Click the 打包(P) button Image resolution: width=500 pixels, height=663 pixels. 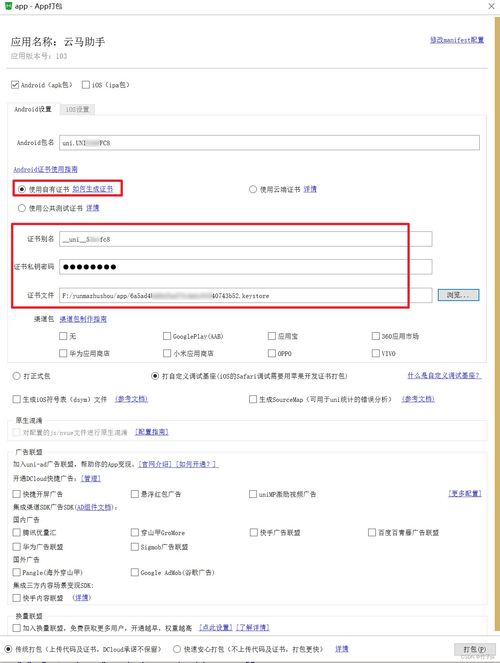[474, 649]
